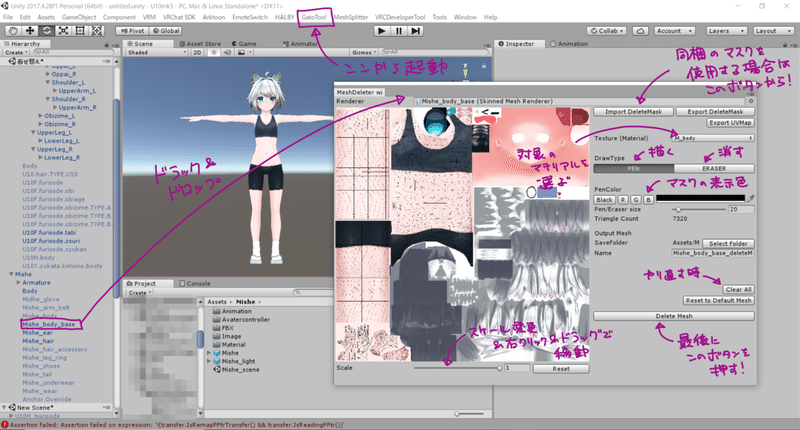Select the Rect transform tool

coord(80,31)
